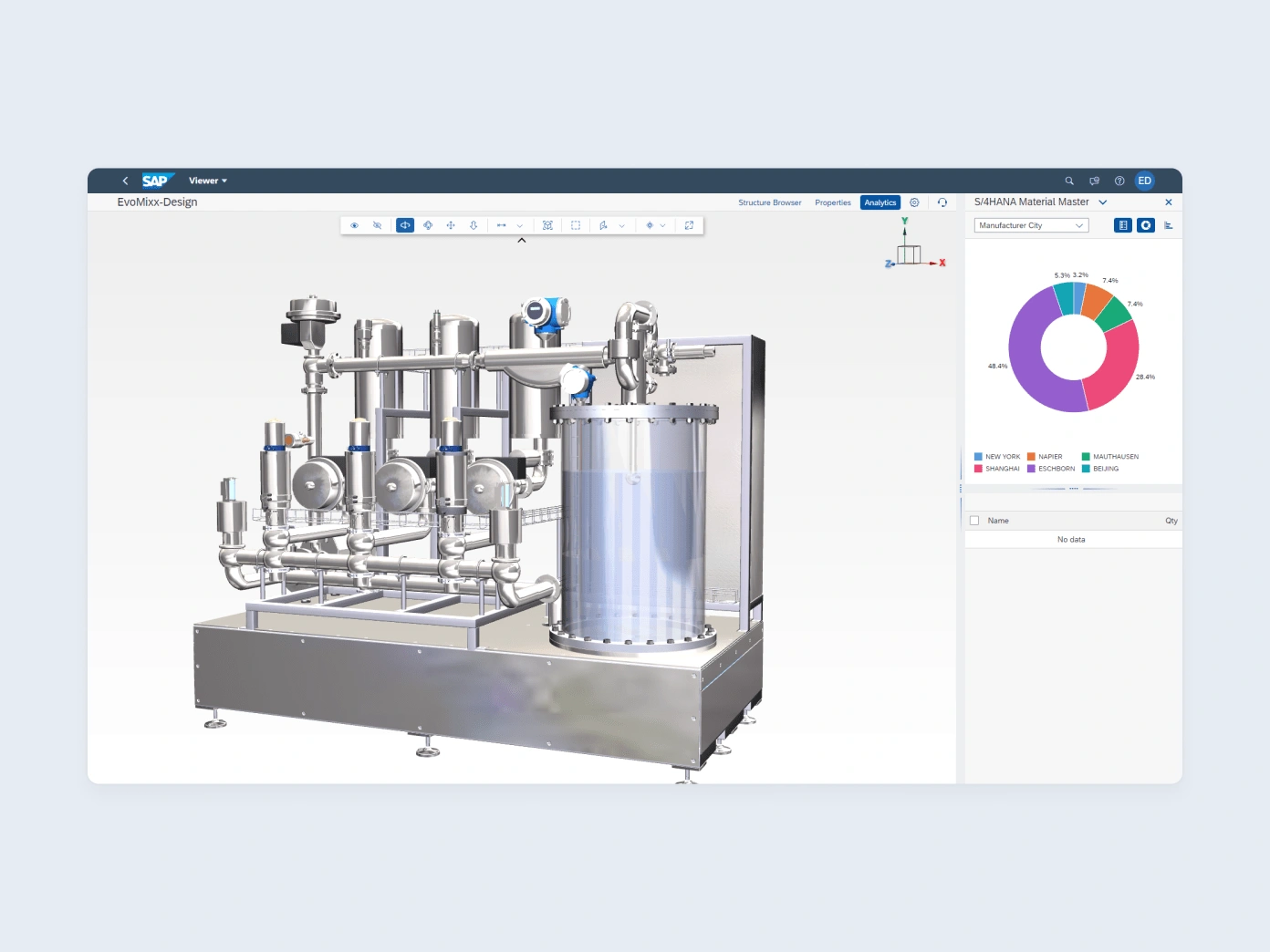Click the Y axis of orientation gizmo
This screenshot has width=1270, height=952.
[x=905, y=222]
